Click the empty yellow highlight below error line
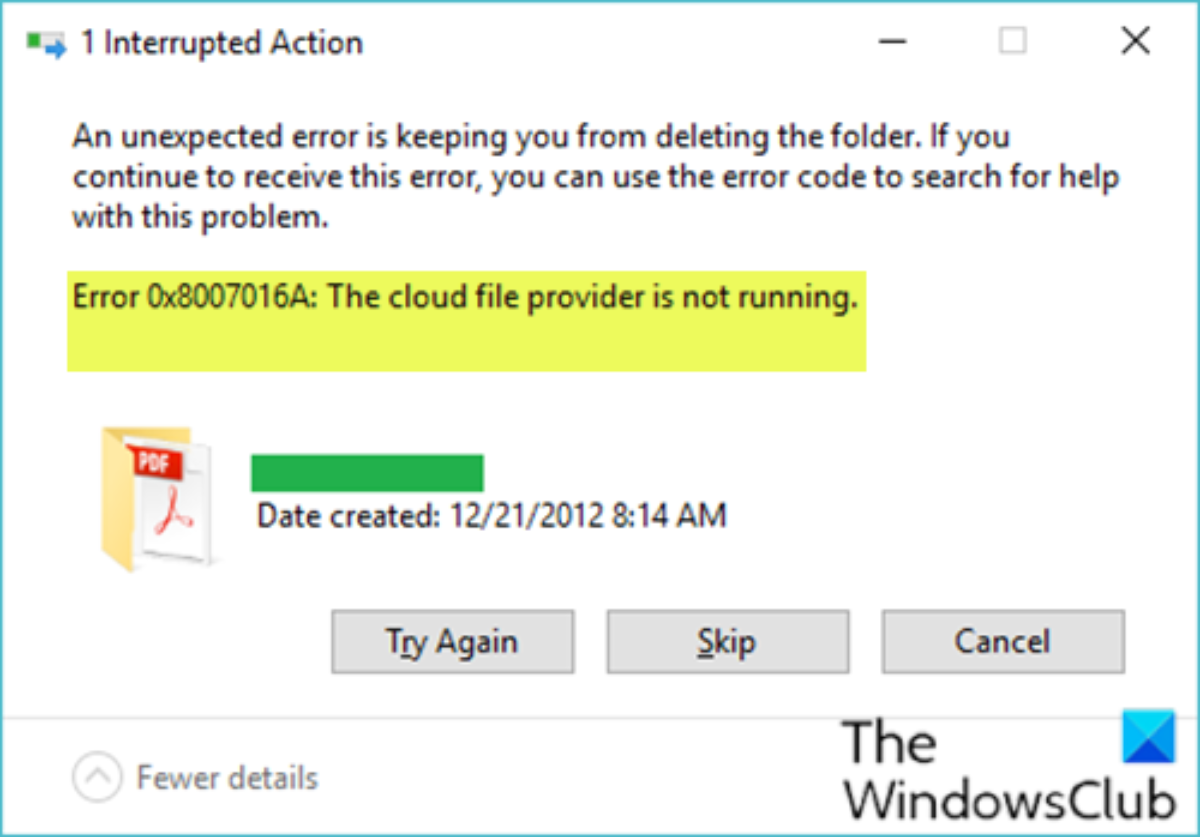Viewport: 1200px width, 837px height. click(x=465, y=345)
